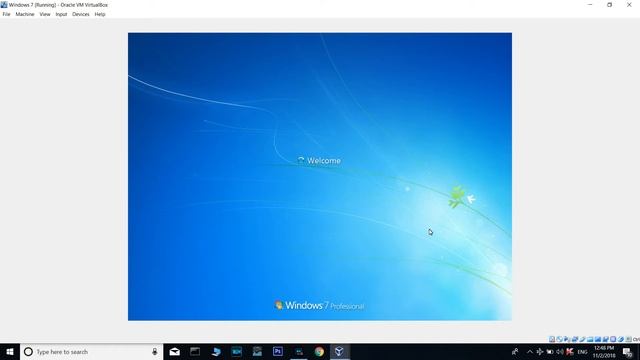Open Mail from the taskbar
Image resolution: width=640 pixels, height=360 pixels.
[175, 351]
